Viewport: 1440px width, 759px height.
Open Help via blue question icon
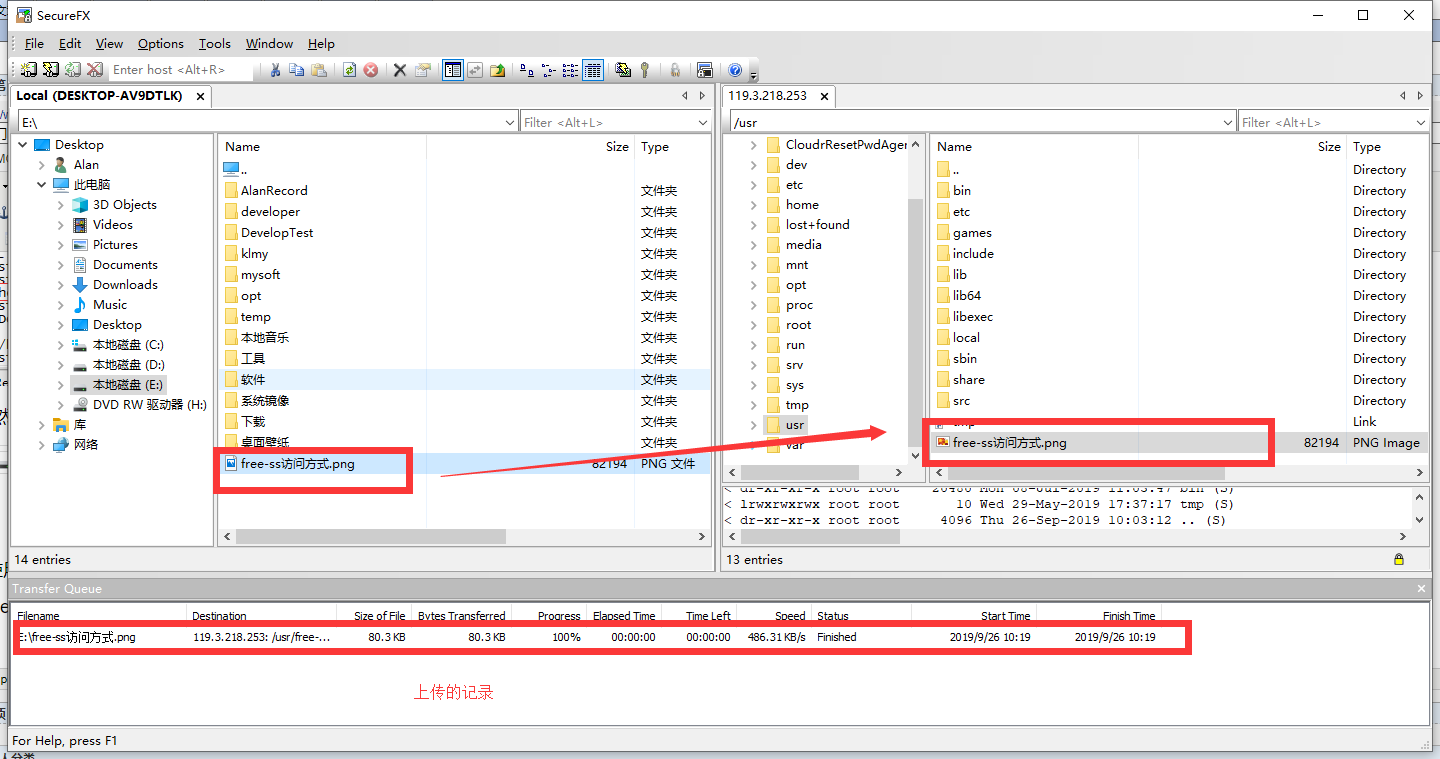[x=735, y=70]
